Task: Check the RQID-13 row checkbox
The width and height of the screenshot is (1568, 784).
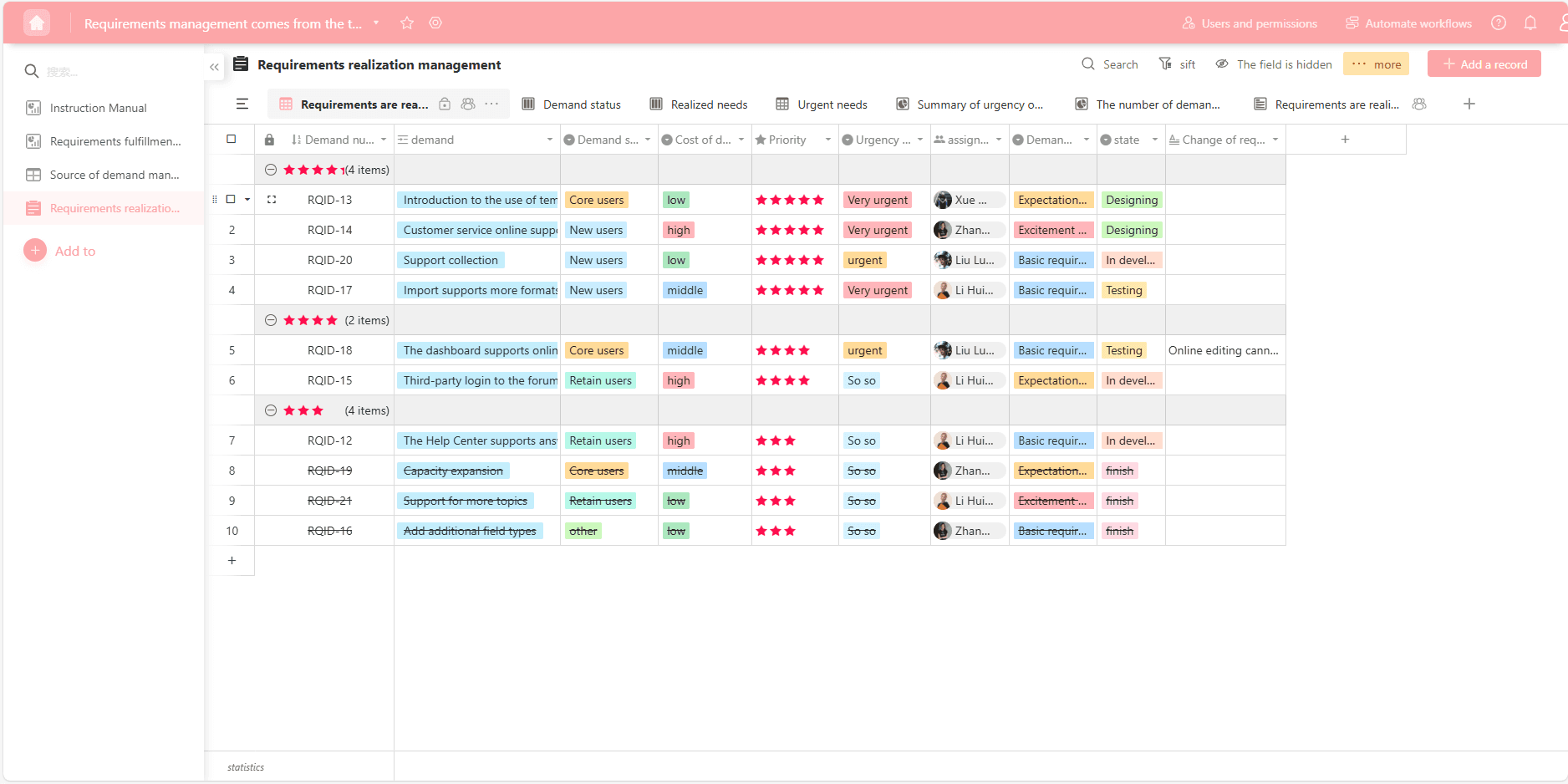Action: (232, 200)
